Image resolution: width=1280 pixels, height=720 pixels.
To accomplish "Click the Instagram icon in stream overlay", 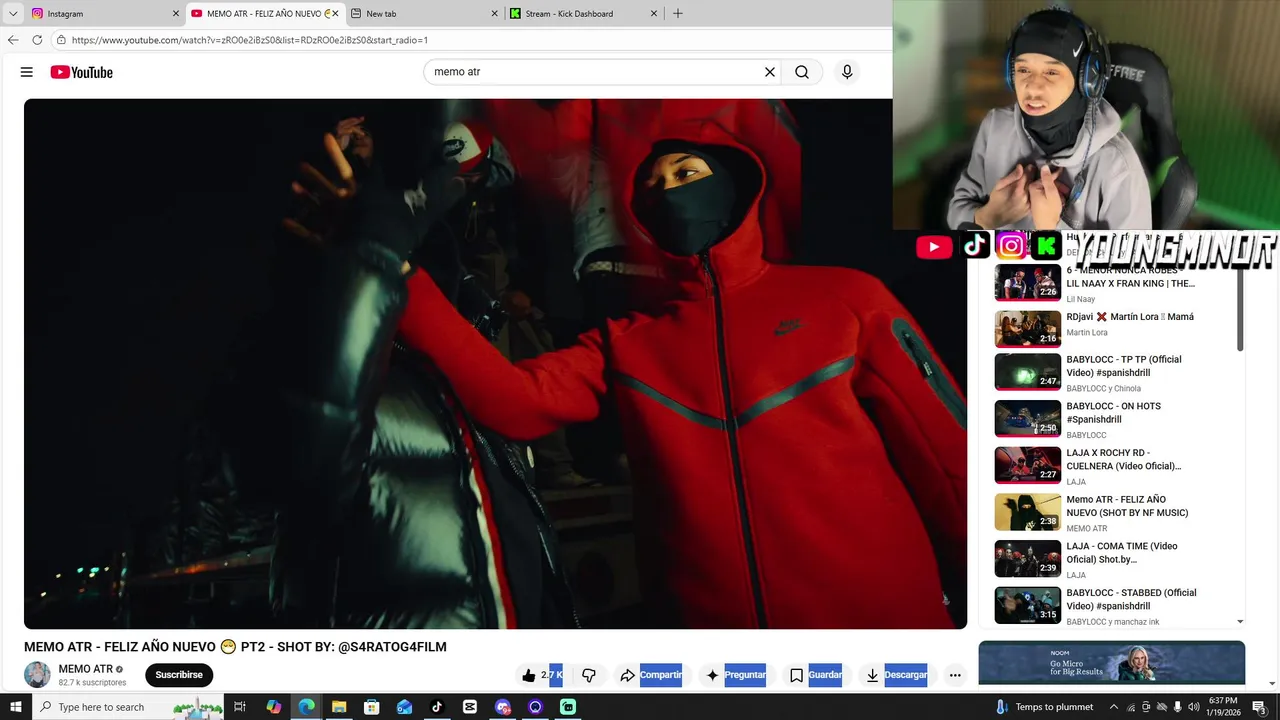I will pyautogui.click(x=1011, y=245).
